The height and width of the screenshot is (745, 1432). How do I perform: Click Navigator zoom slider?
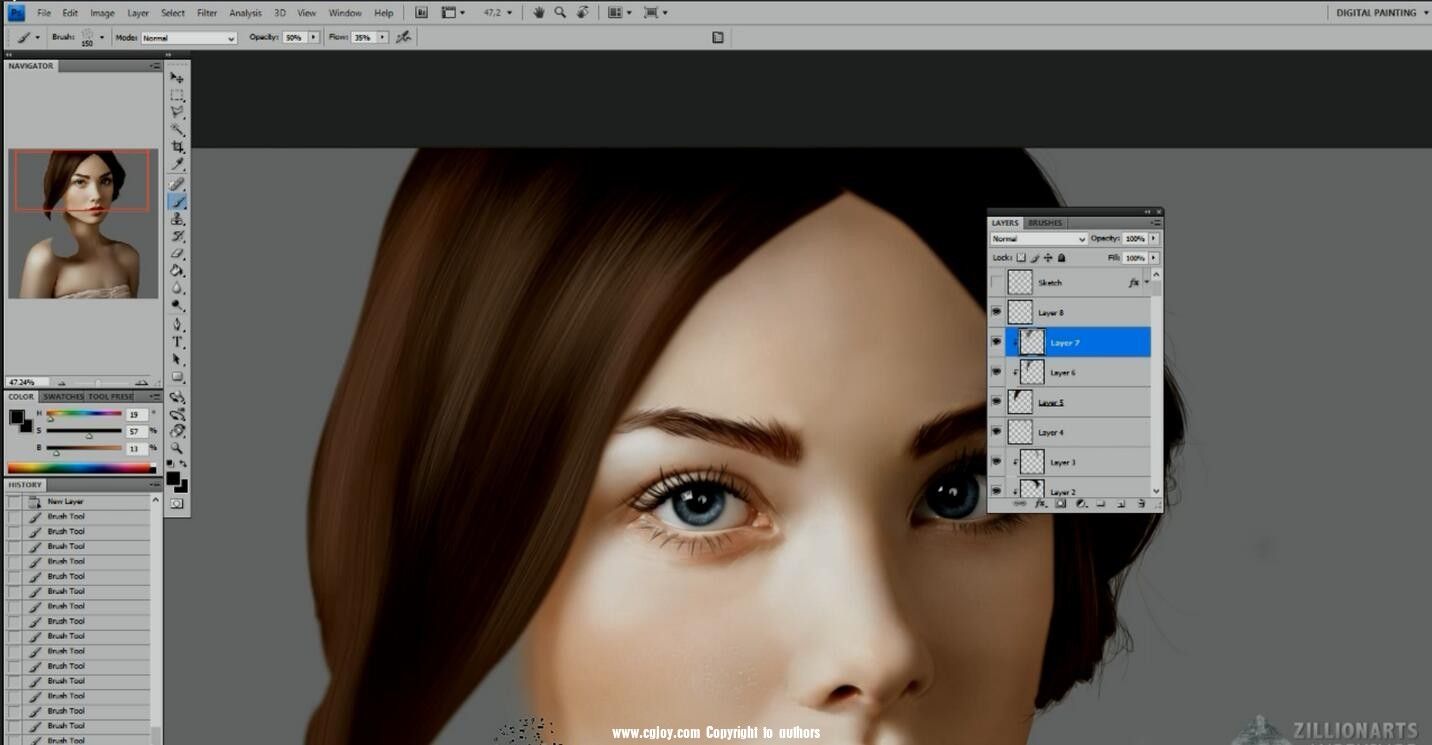pyautogui.click(x=100, y=382)
